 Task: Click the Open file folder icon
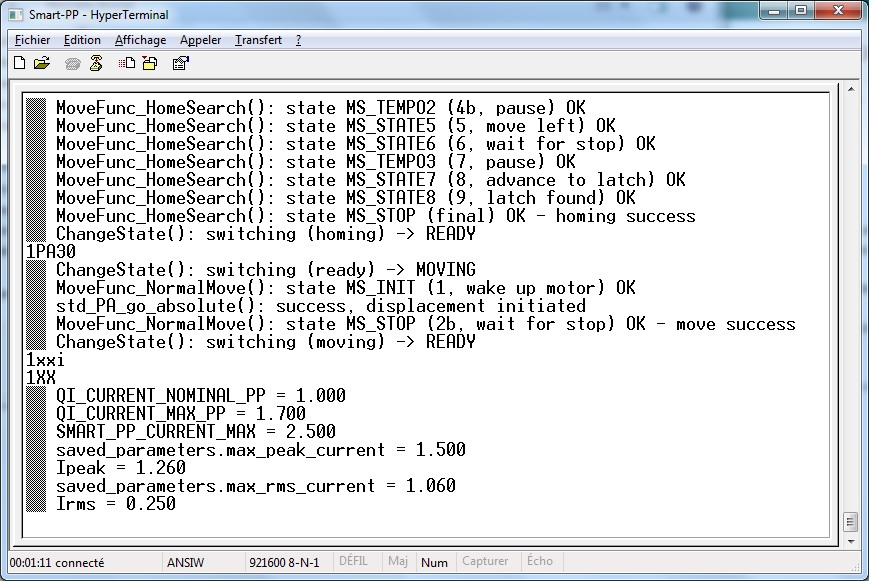[41, 64]
